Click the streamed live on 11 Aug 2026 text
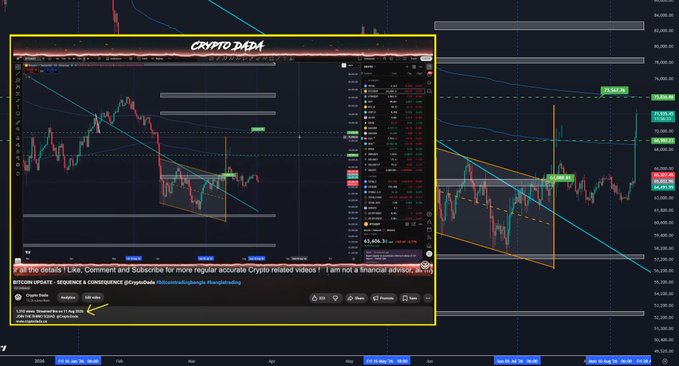679x366 pixels. coord(61,311)
